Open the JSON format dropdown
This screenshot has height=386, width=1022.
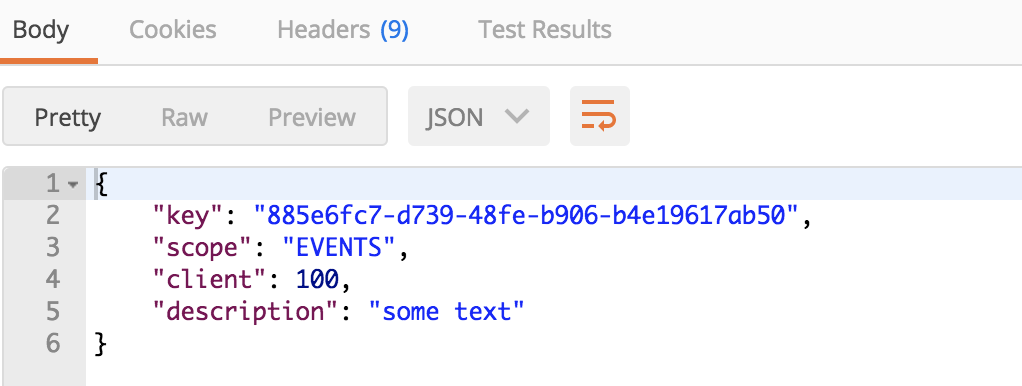coord(478,116)
